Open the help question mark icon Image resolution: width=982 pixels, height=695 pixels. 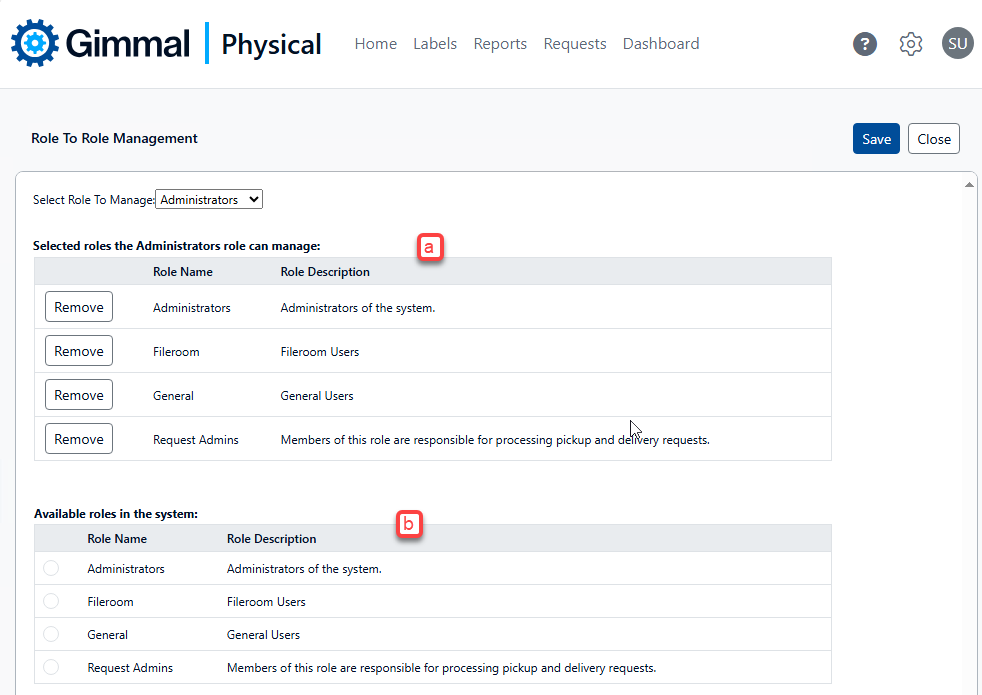tap(865, 44)
